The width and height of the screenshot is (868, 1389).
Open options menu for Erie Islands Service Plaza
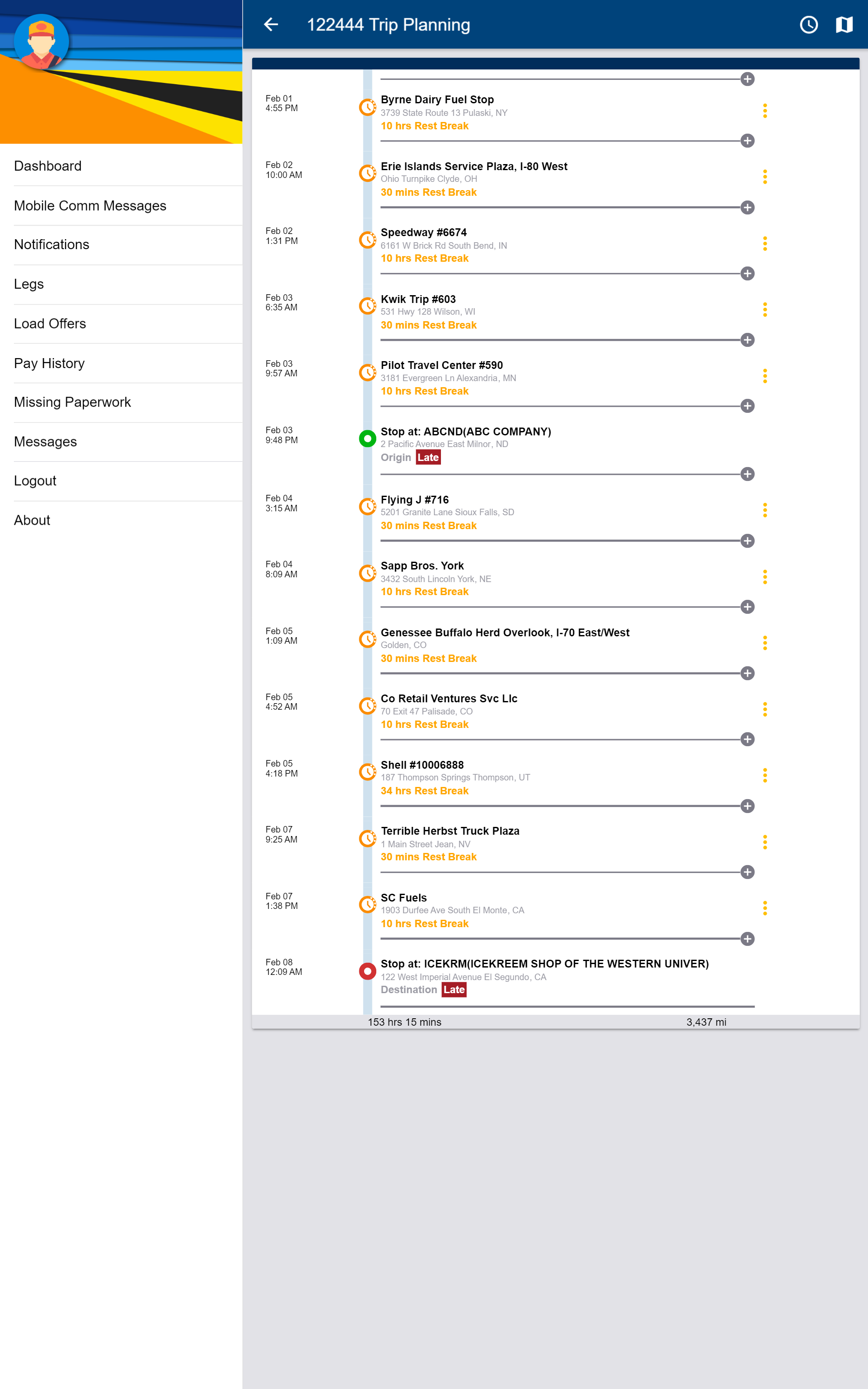click(x=765, y=177)
